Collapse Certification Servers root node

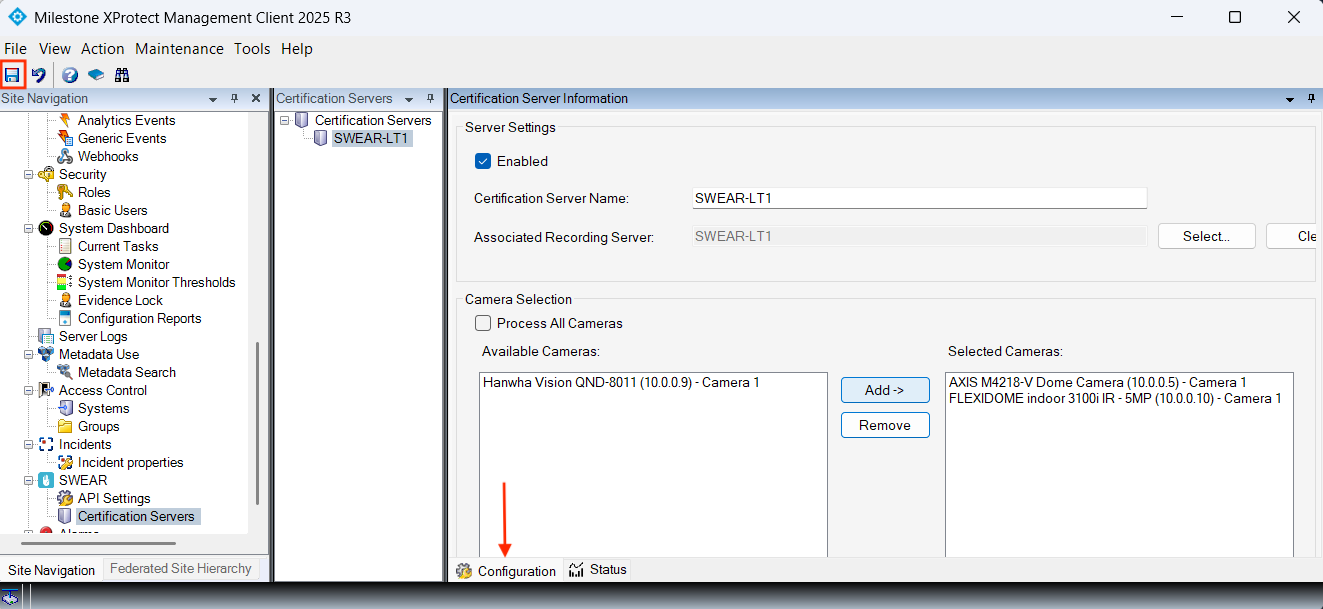click(285, 120)
